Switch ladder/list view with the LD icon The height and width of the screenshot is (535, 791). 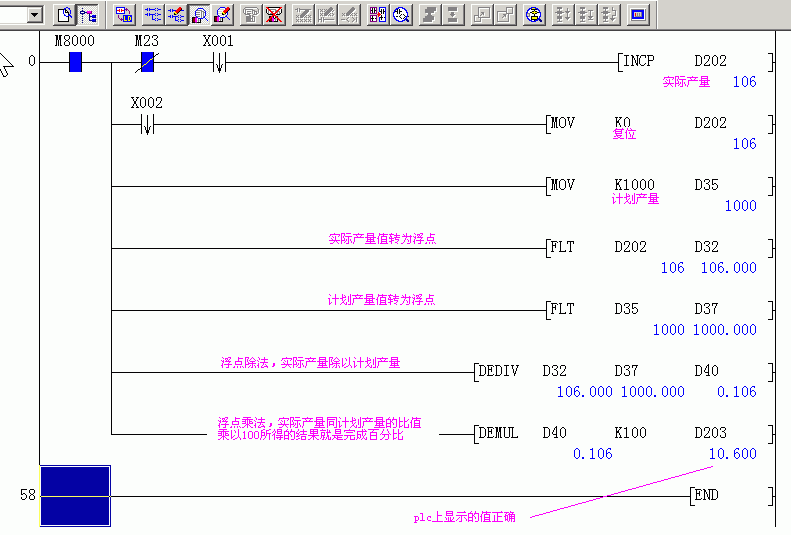click(124, 15)
